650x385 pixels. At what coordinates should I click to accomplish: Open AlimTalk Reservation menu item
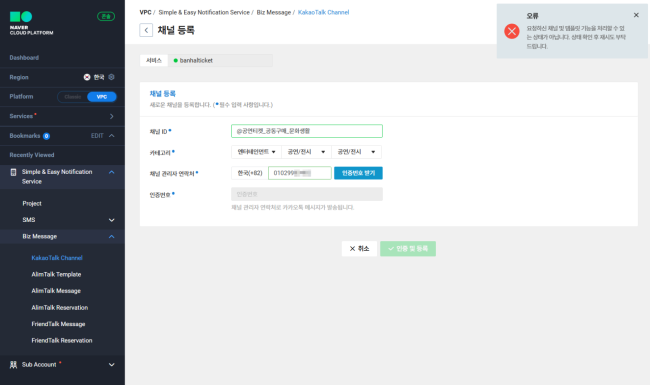60,308
